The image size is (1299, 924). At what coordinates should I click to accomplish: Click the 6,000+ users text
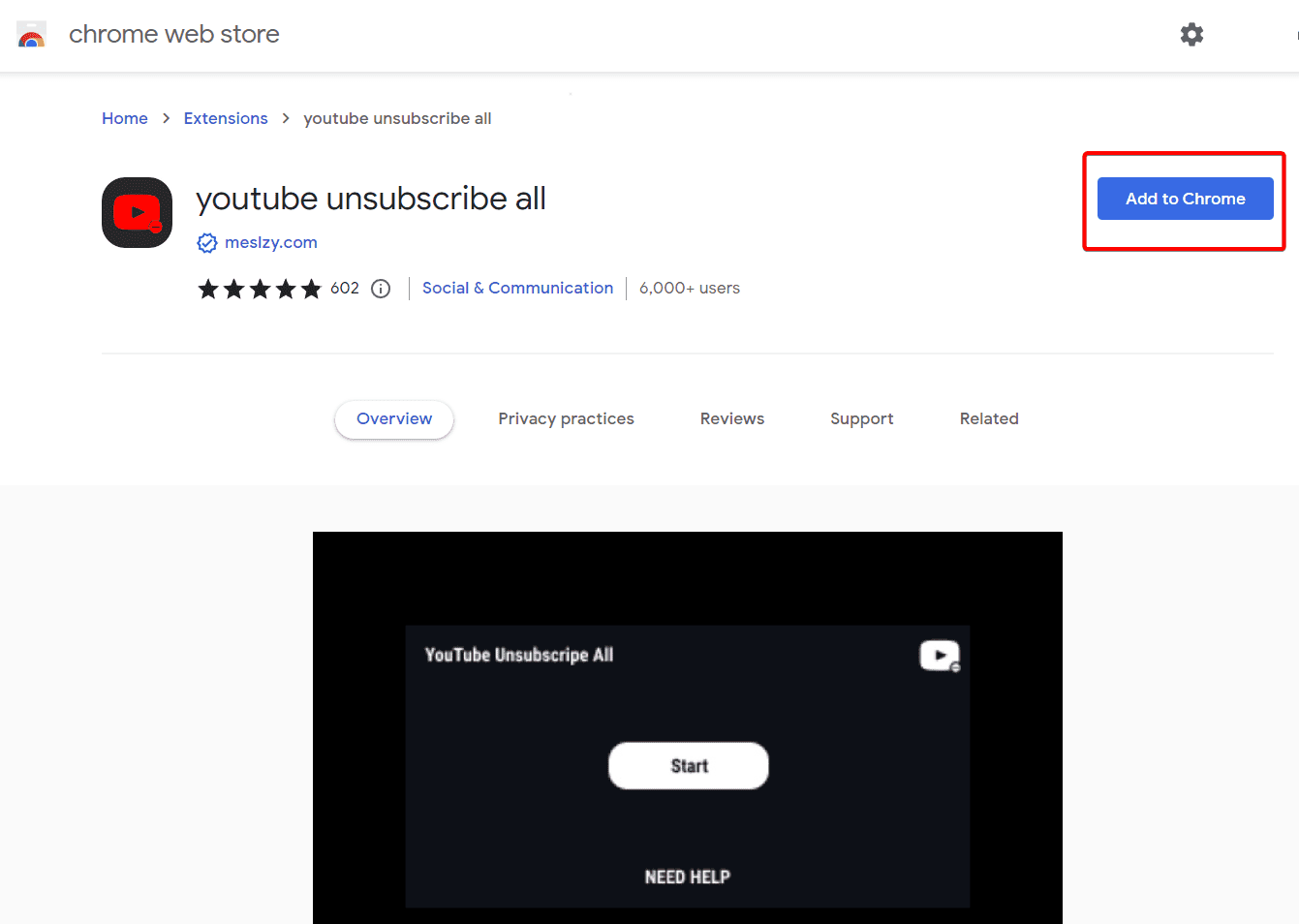click(690, 288)
